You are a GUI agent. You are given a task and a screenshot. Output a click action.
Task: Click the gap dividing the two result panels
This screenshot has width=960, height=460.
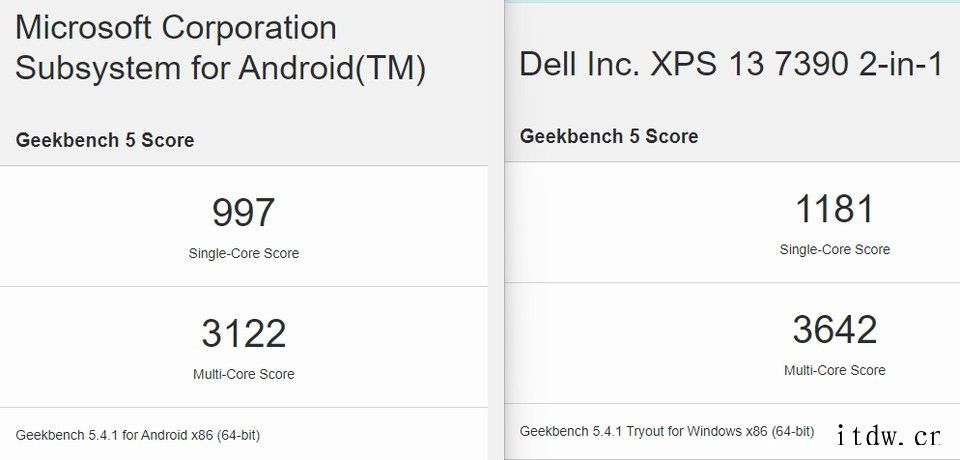[497, 230]
